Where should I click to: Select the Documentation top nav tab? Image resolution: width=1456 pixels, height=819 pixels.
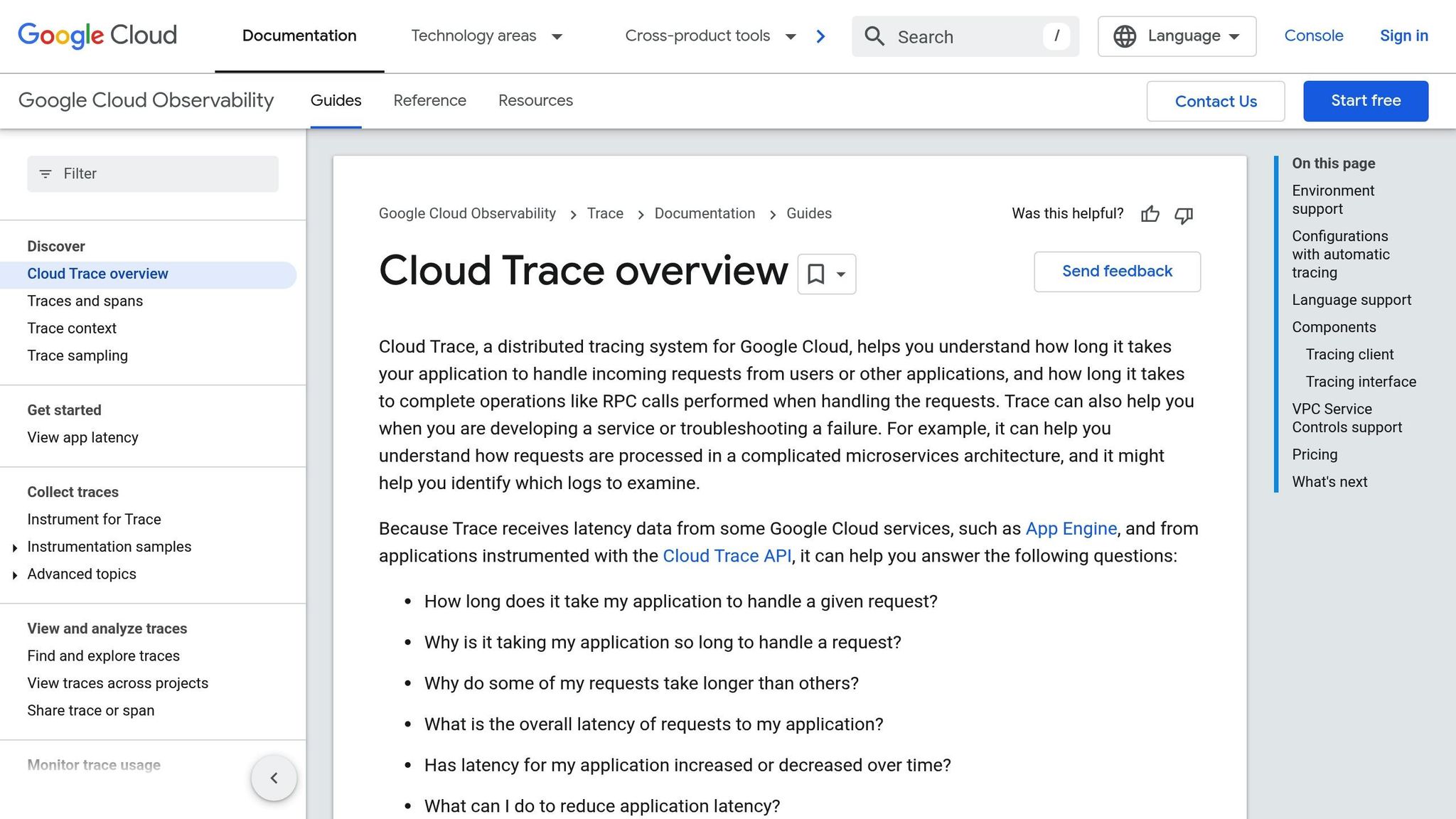pyautogui.click(x=299, y=36)
